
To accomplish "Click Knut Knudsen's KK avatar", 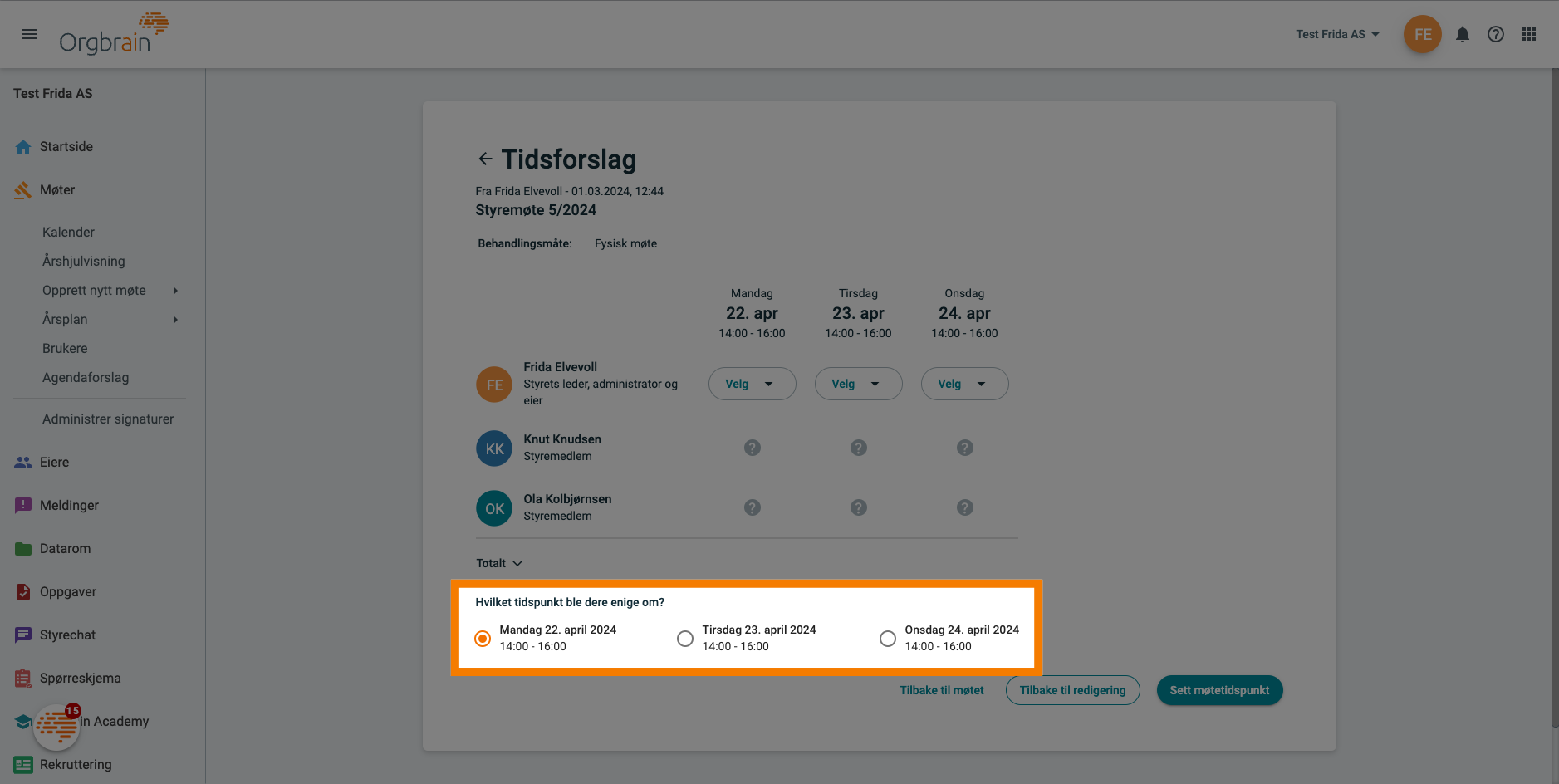I will coord(494,448).
